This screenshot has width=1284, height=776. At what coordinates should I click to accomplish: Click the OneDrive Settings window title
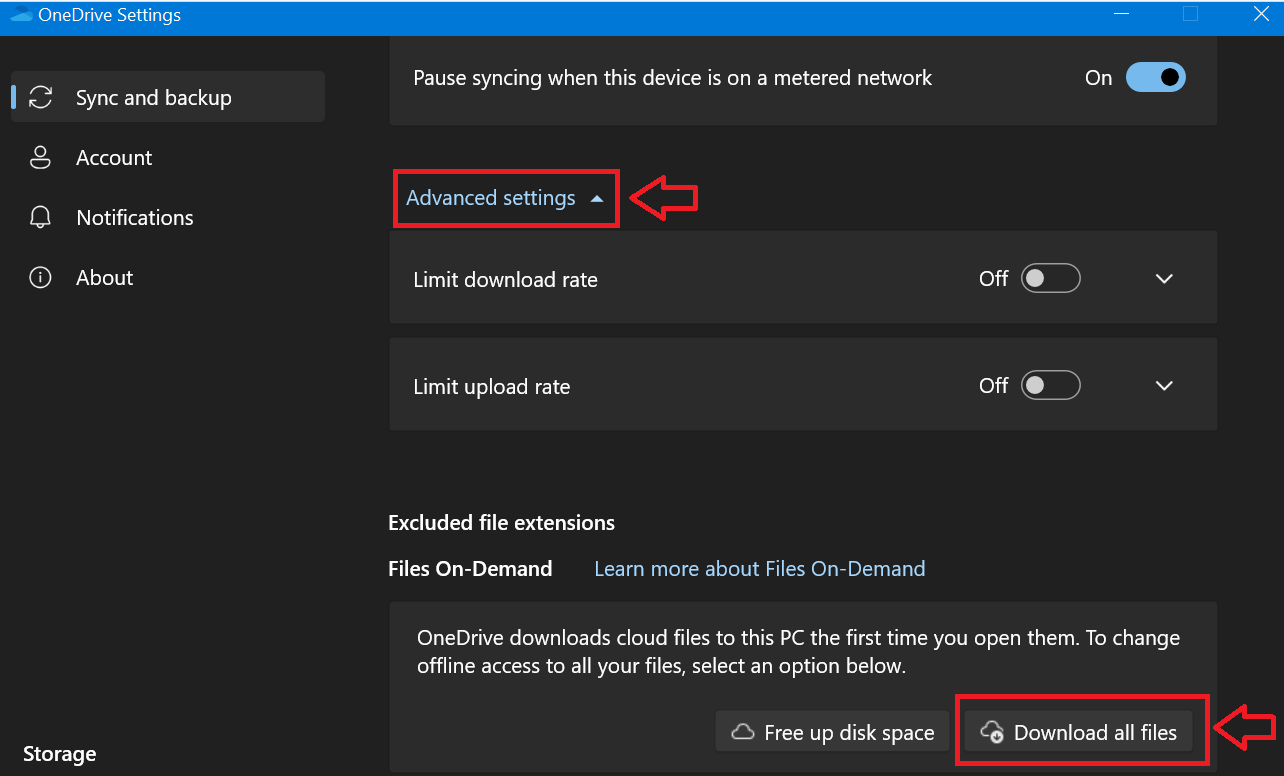(x=110, y=15)
